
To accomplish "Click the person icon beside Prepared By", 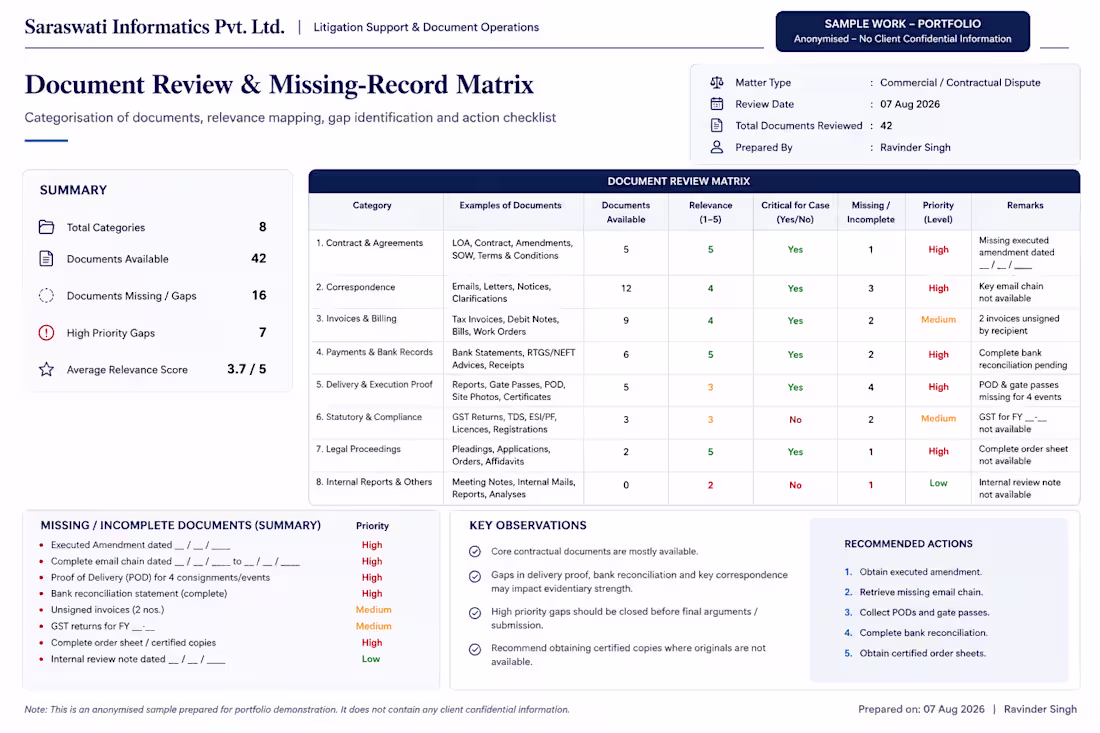I will pos(716,147).
